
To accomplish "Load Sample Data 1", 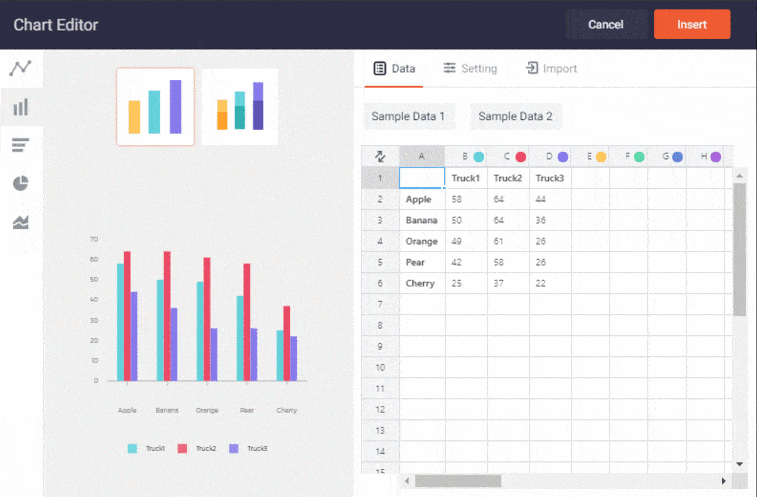I will pyautogui.click(x=408, y=116).
